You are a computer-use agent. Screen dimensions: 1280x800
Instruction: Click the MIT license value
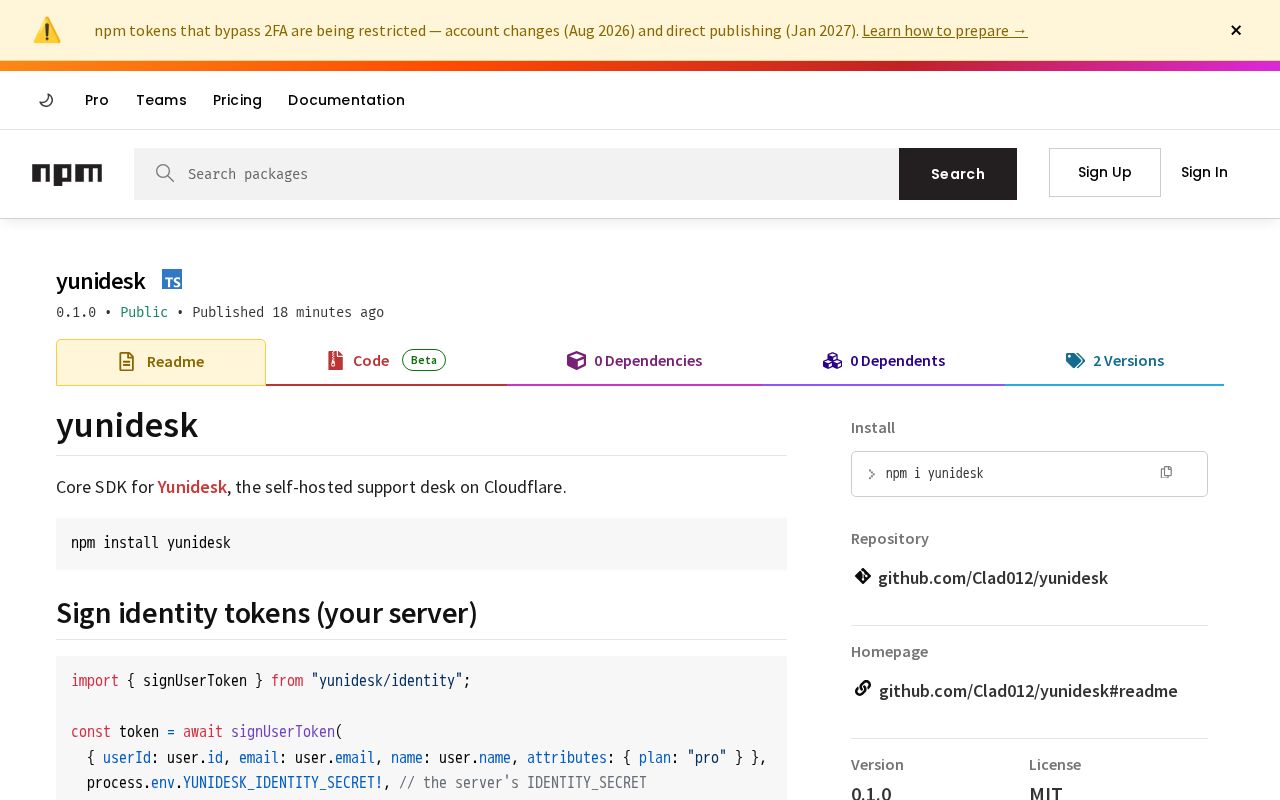click(1046, 793)
